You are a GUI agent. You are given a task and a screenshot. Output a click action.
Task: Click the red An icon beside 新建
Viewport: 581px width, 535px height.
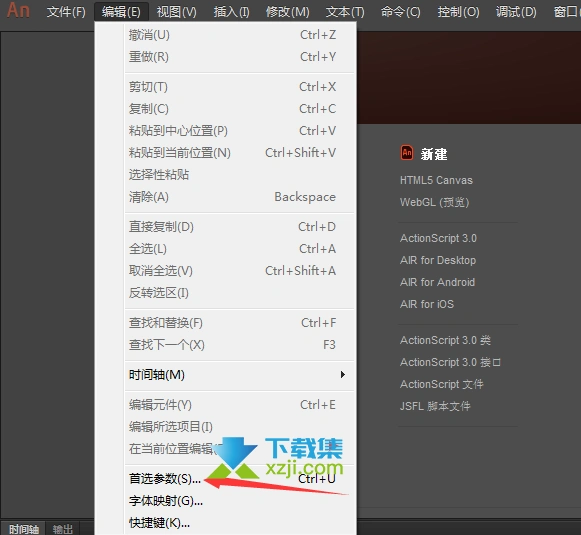[407, 153]
